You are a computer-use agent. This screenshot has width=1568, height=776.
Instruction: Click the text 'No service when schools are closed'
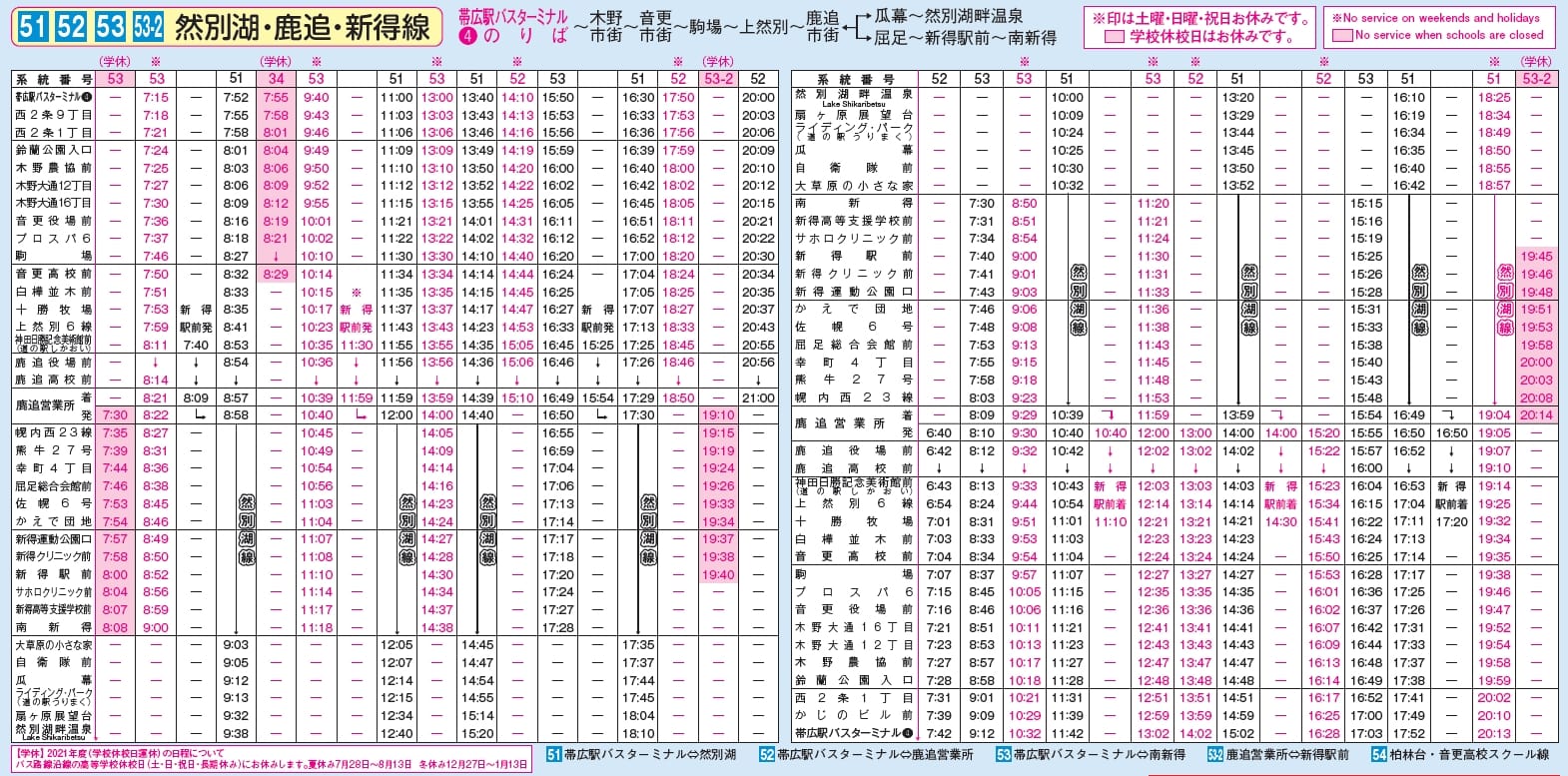(1449, 35)
